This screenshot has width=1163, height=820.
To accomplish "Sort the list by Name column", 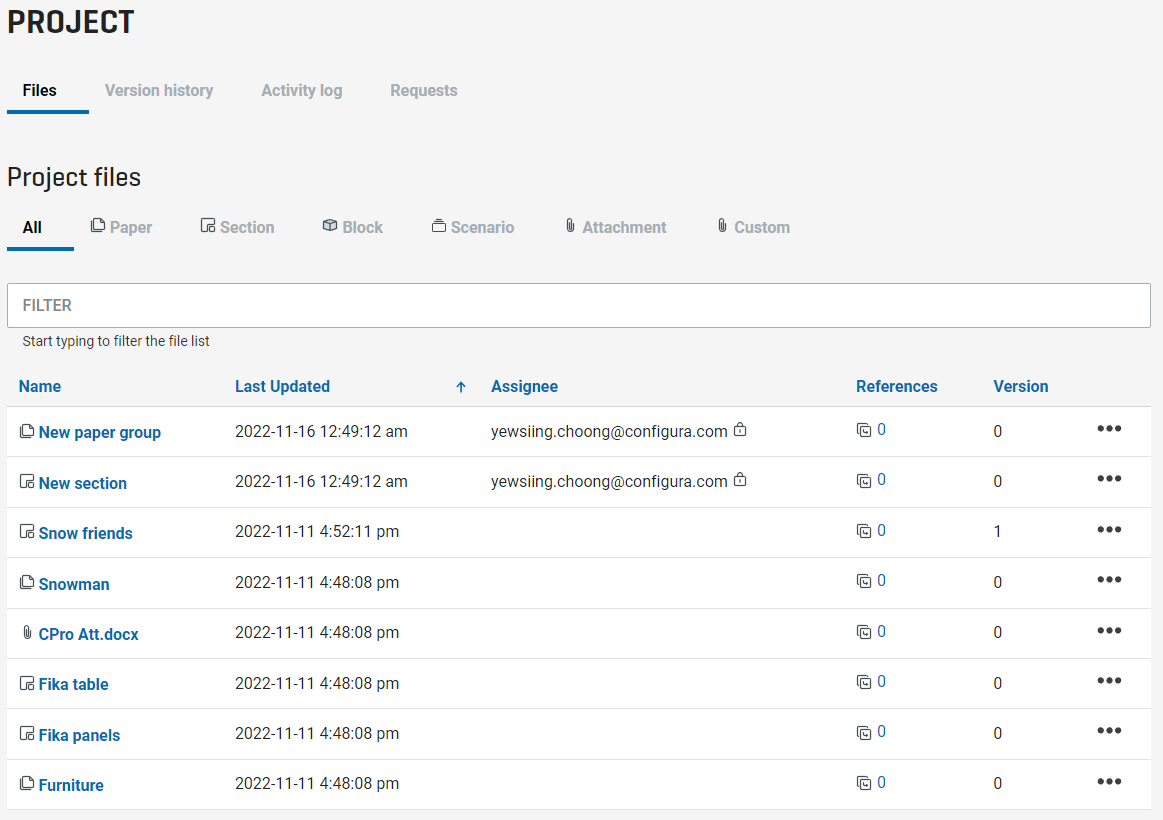I will pyautogui.click(x=40, y=386).
